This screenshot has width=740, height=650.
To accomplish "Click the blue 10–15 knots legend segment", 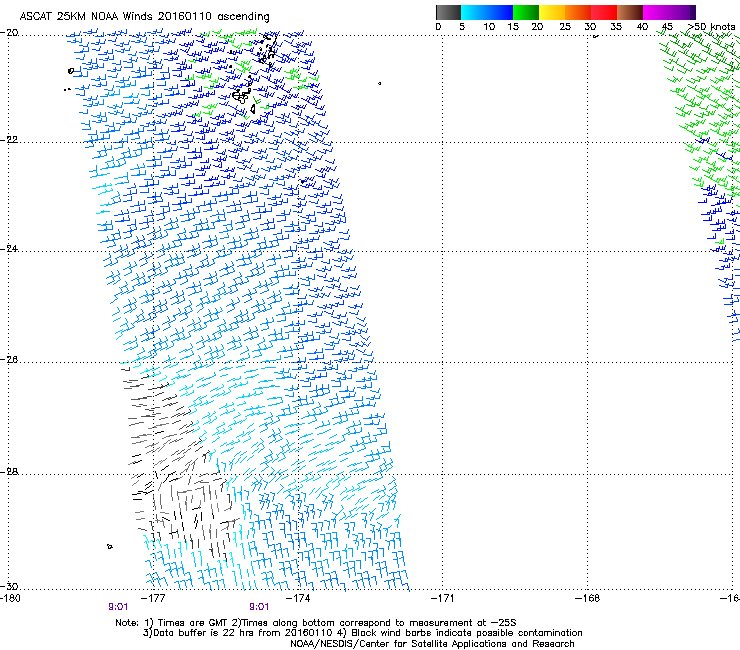I will point(500,12).
